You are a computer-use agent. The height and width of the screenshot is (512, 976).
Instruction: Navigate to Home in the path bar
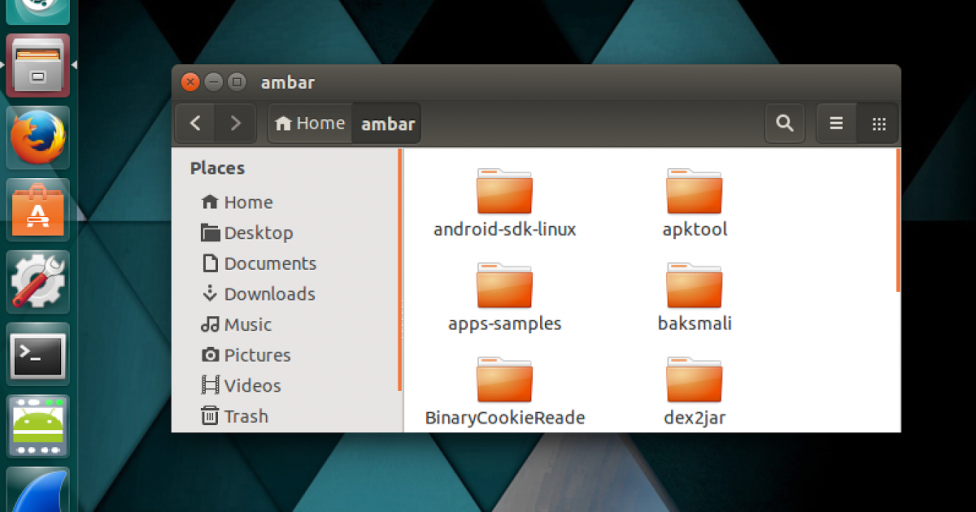pos(310,123)
